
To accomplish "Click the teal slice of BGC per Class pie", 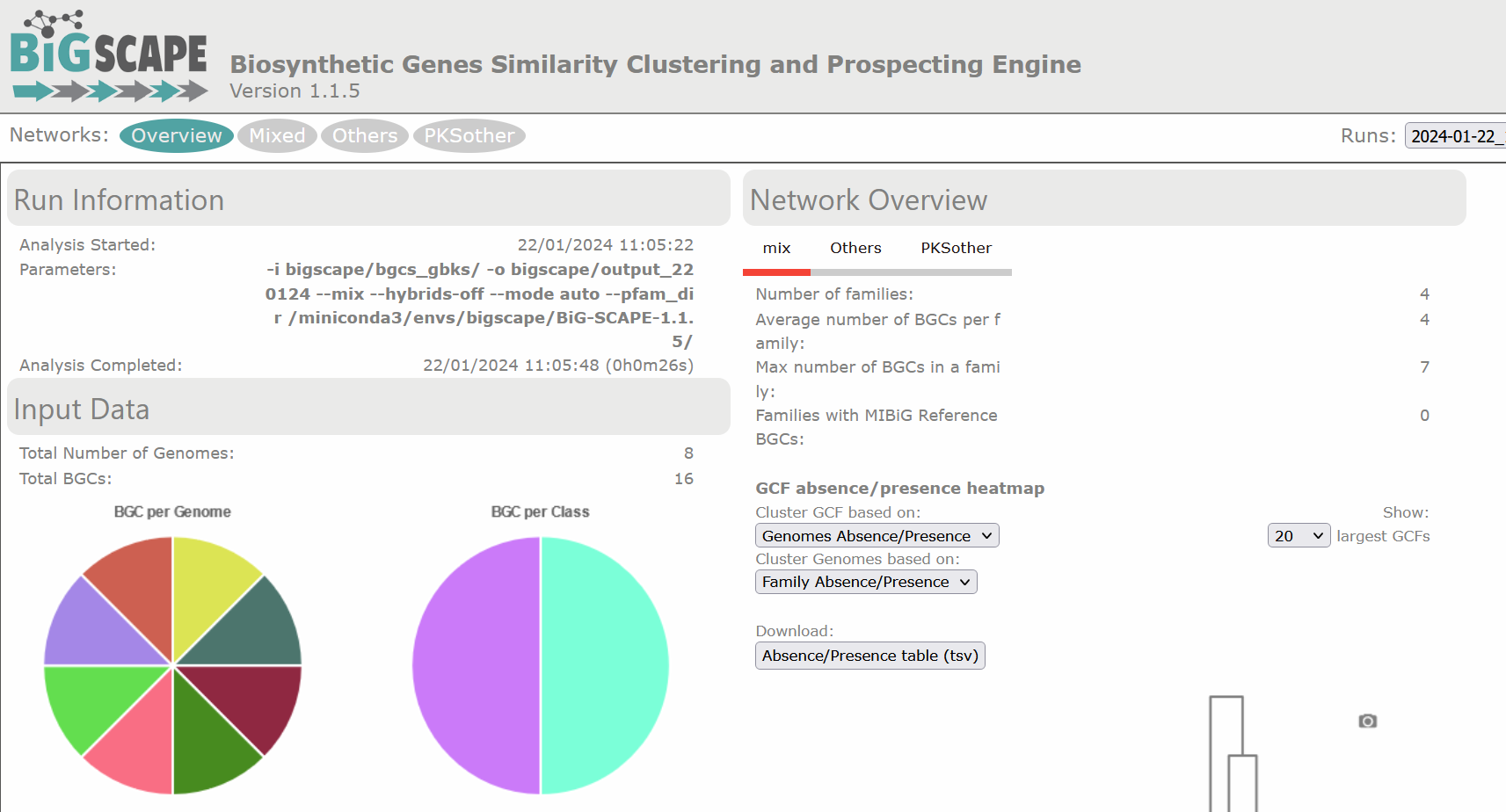I will 607,665.
